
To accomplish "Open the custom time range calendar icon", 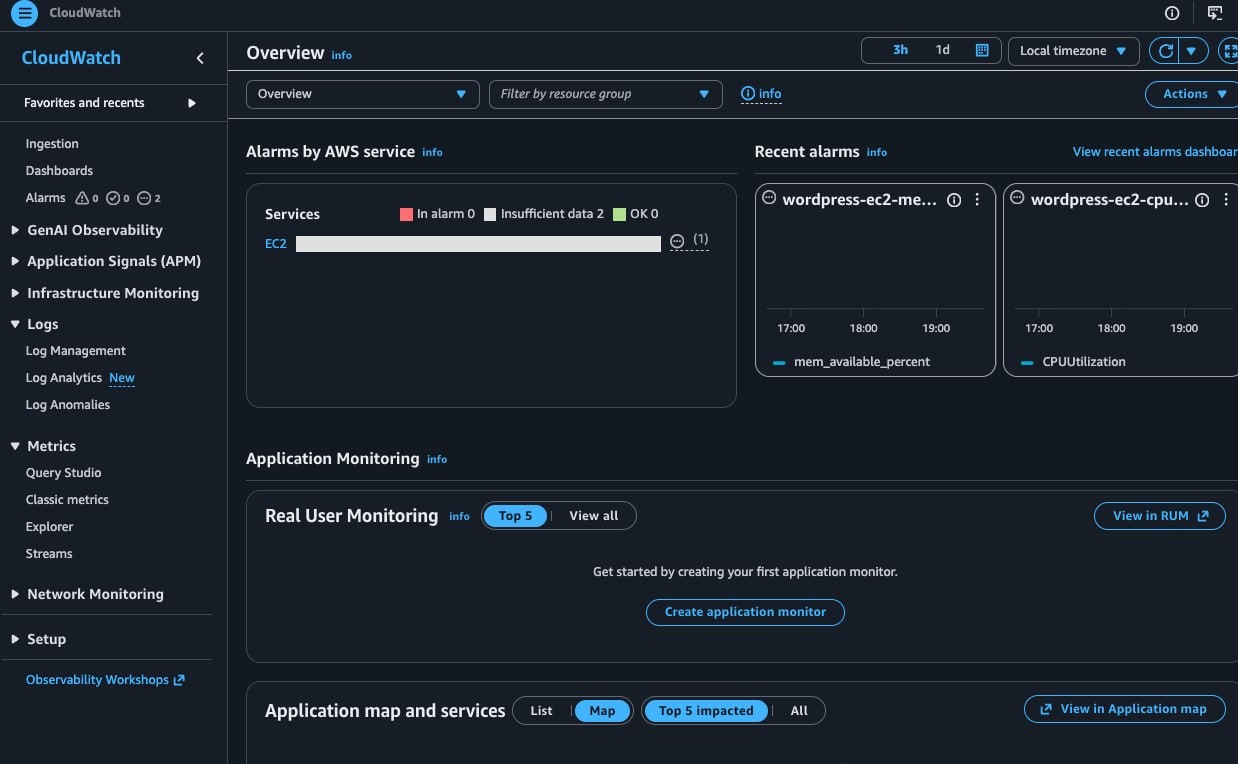I will [982, 50].
